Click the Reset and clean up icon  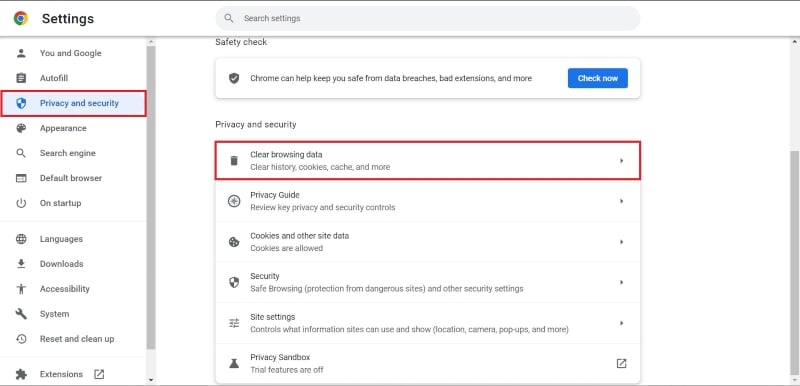(21, 339)
